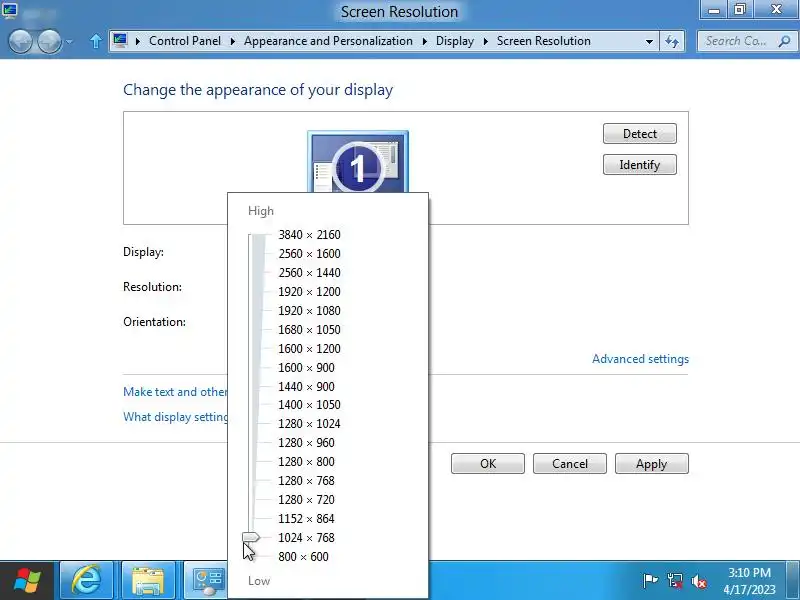
Task: Click the Forward navigation arrow button
Action: [x=49, y=41]
